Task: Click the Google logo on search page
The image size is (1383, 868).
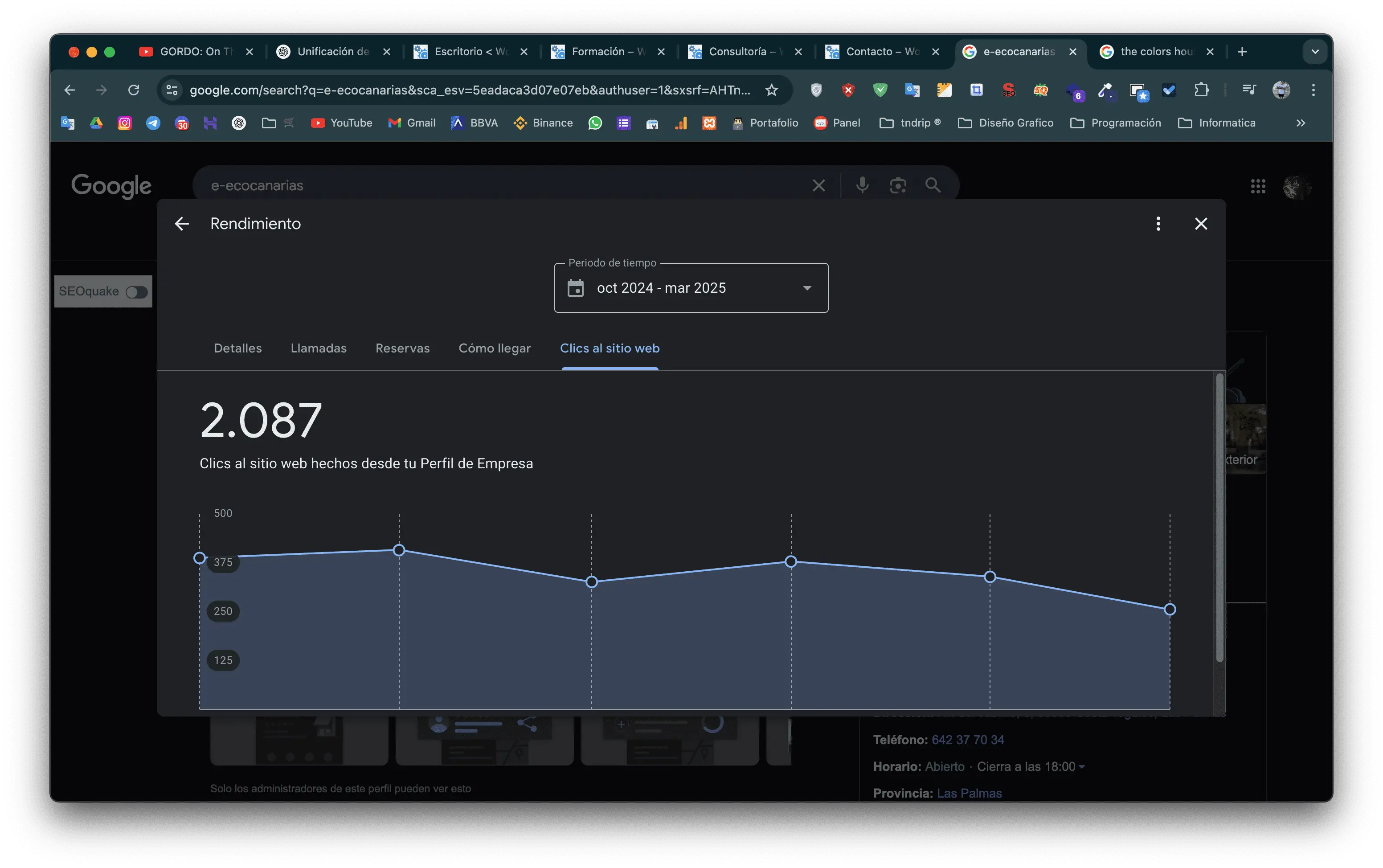Action: (x=111, y=186)
